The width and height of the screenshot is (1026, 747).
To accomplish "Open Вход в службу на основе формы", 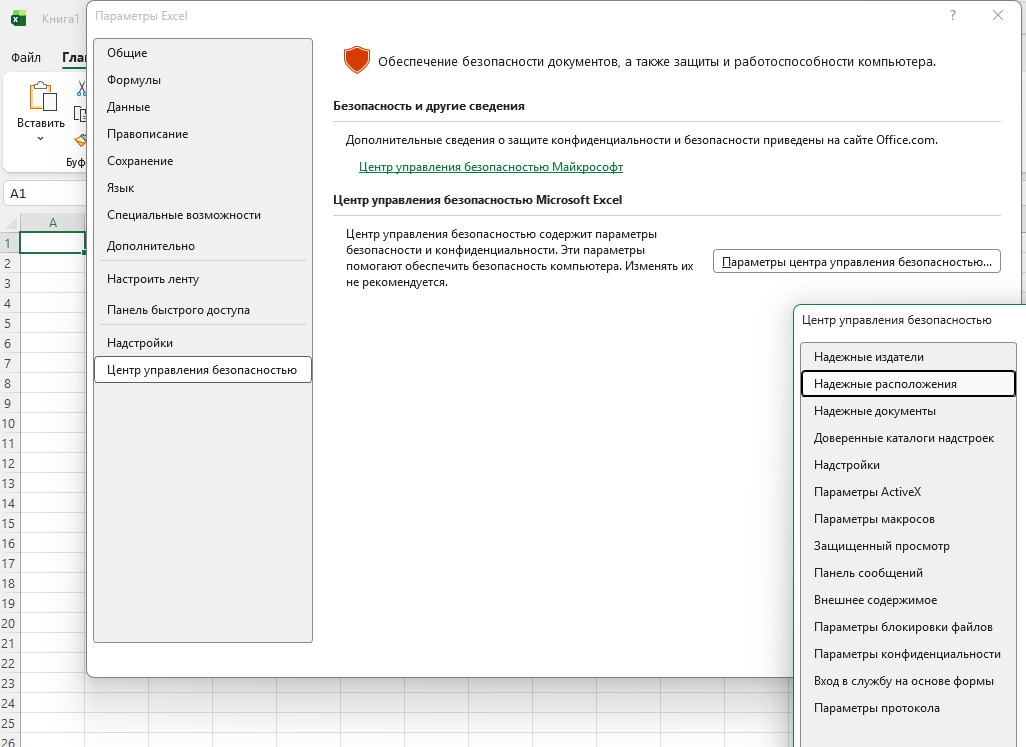I will 908,681.
